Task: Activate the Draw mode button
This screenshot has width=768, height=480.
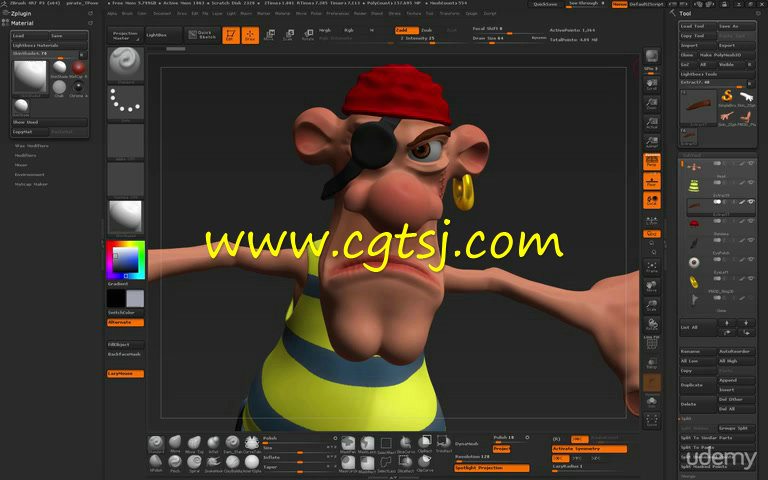Action: click(x=250, y=35)
